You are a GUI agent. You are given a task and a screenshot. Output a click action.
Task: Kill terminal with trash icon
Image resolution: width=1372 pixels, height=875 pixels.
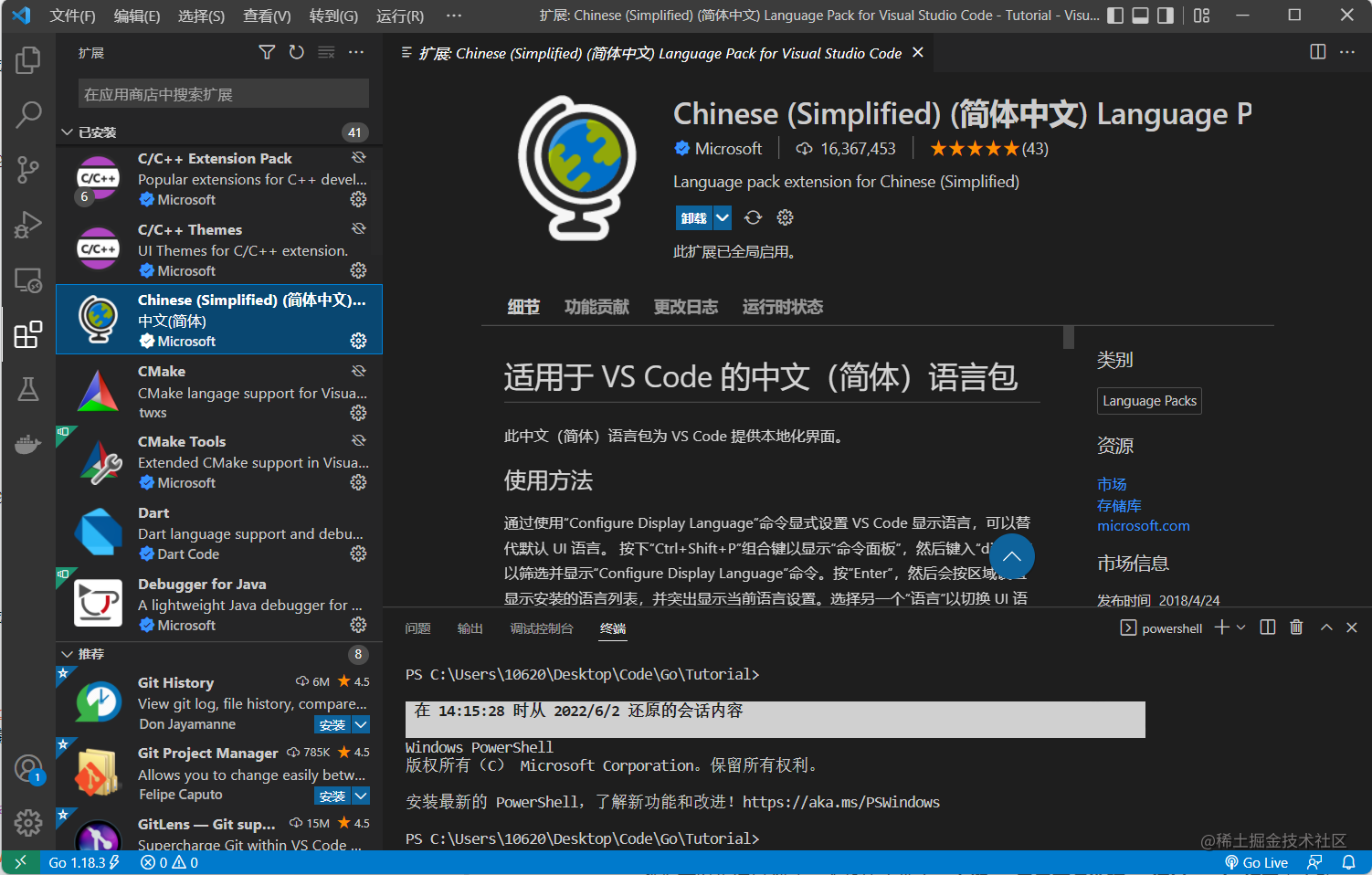click(1296, 627)
